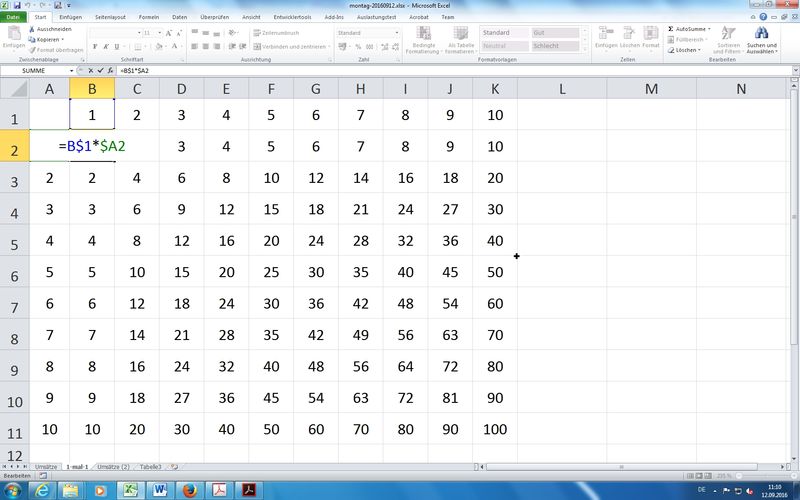
Task: Open the Standard number format dropdown
Action: click(397, 33)
